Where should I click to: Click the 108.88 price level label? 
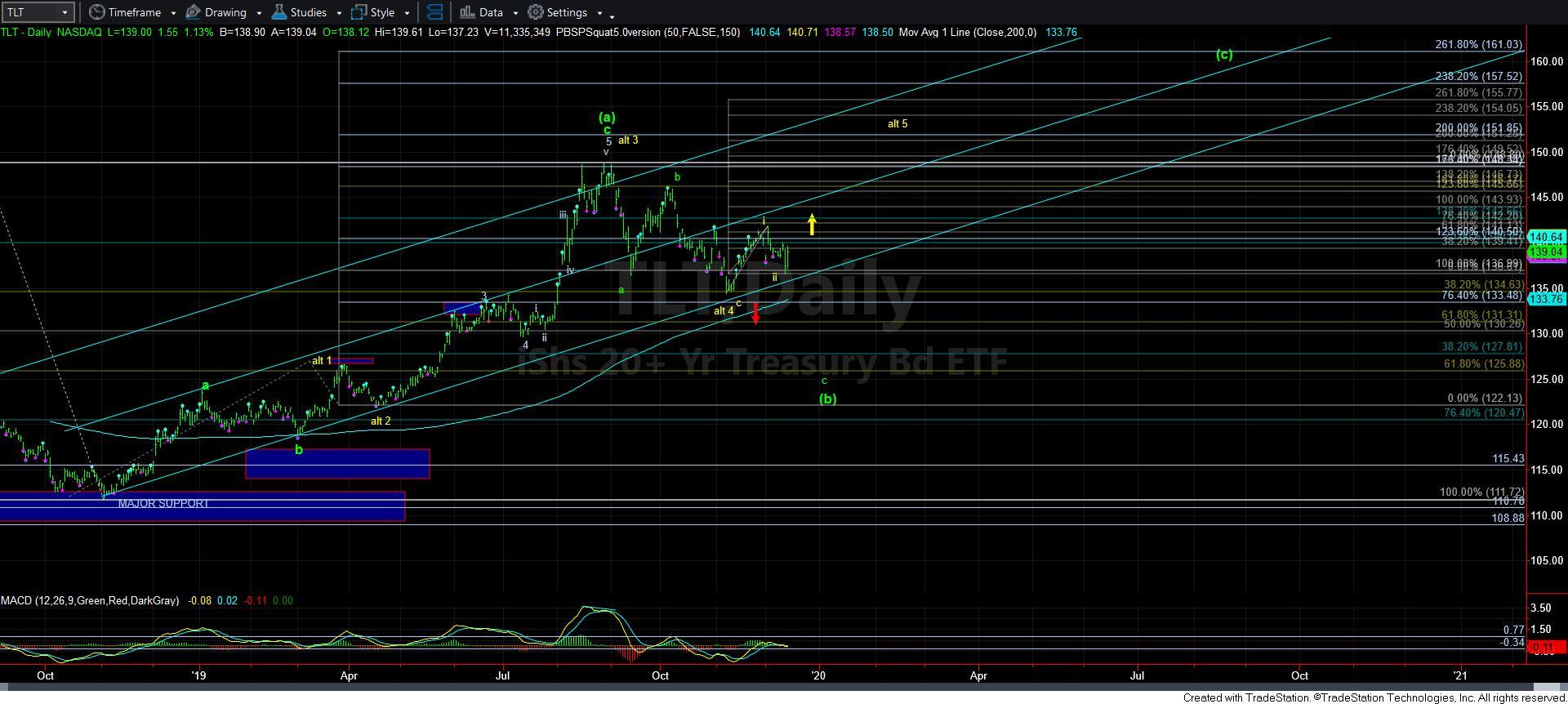[1508, 519]
